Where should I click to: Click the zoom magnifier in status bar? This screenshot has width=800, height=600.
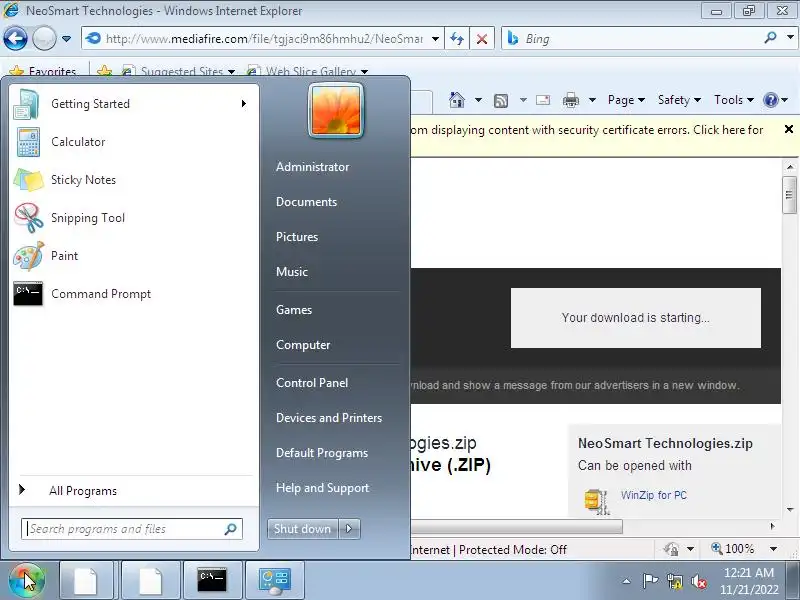coord(717,549)
